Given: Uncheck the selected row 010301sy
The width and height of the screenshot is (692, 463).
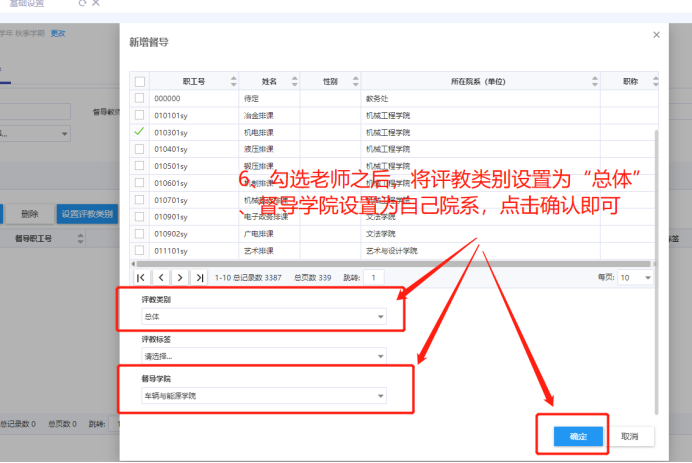Looking at the screenshot, I should [140, 132].
